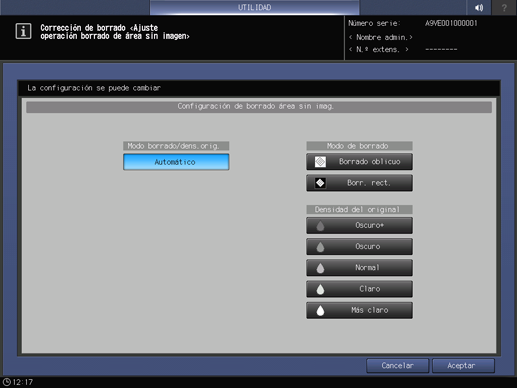Image resolution: width=517 pixels, height=388 pixels.
Task: Open help with question mark icon
Action: point(504,7)
